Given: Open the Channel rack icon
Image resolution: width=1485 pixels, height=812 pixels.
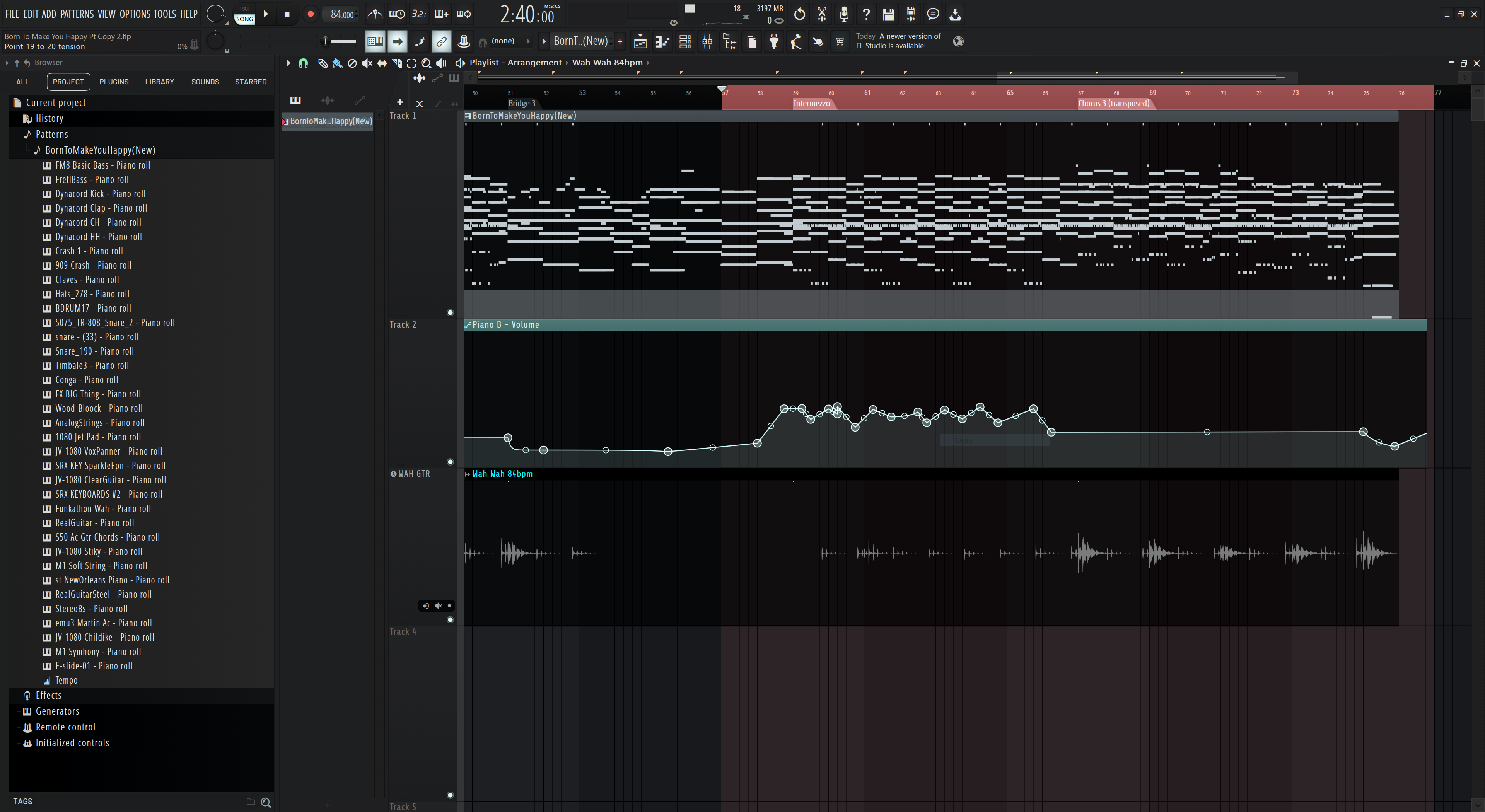Looking at the screenshot, I should coord(685,41).
